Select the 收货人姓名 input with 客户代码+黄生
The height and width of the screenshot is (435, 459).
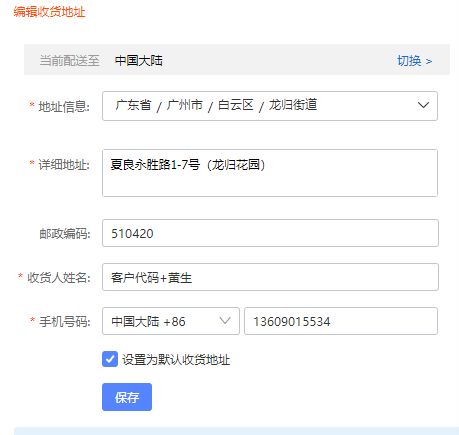point(270,277)
